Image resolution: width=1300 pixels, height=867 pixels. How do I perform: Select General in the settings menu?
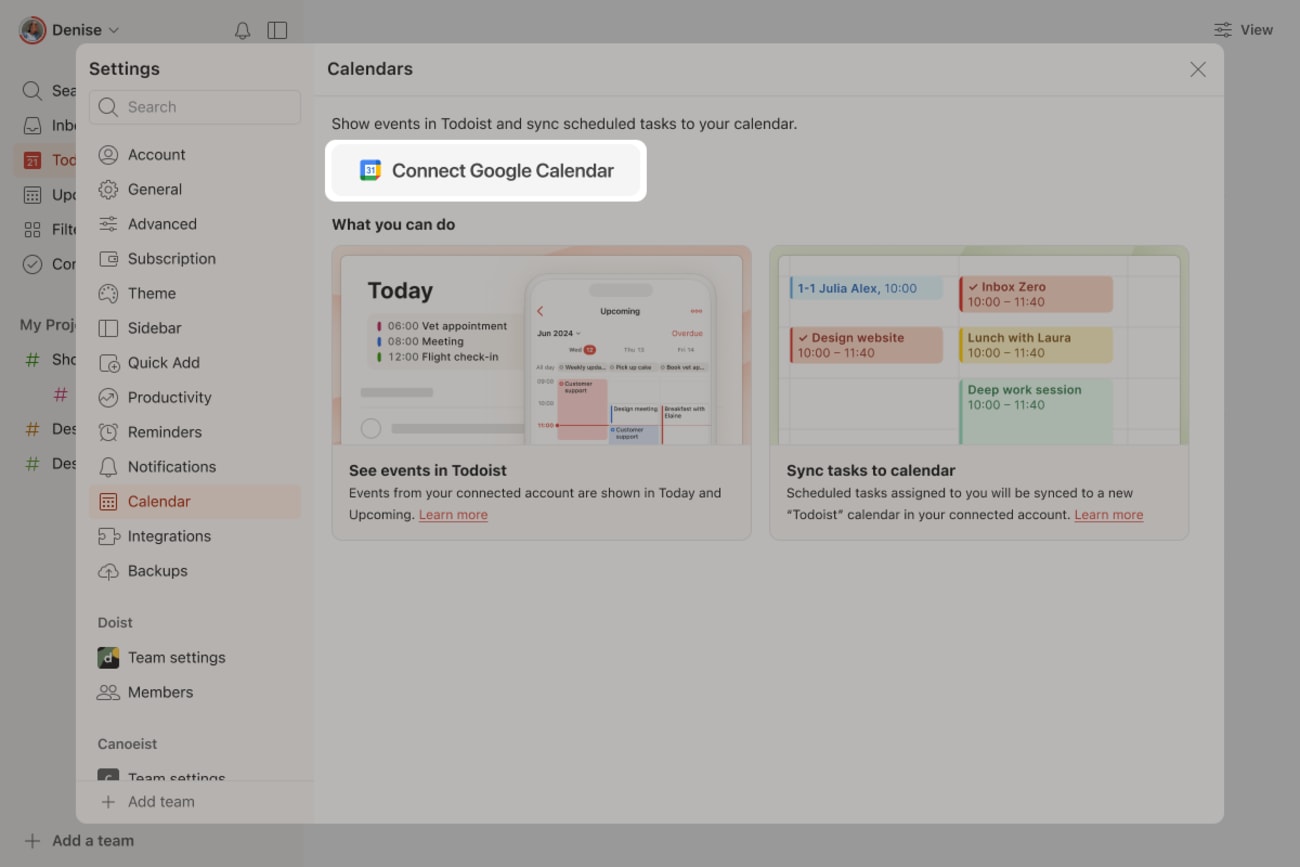pos(158,189)
